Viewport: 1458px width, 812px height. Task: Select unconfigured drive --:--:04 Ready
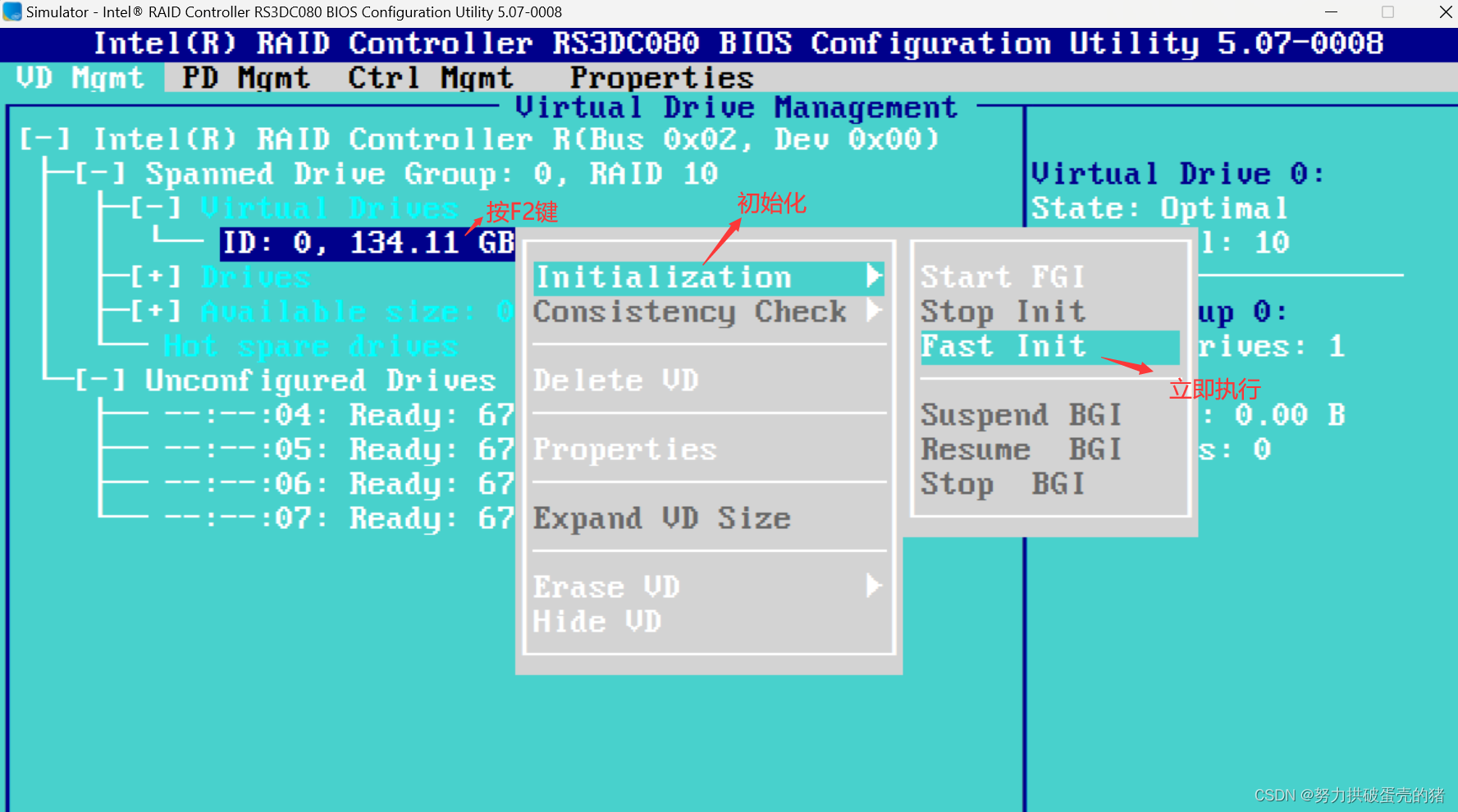[339, 415]
